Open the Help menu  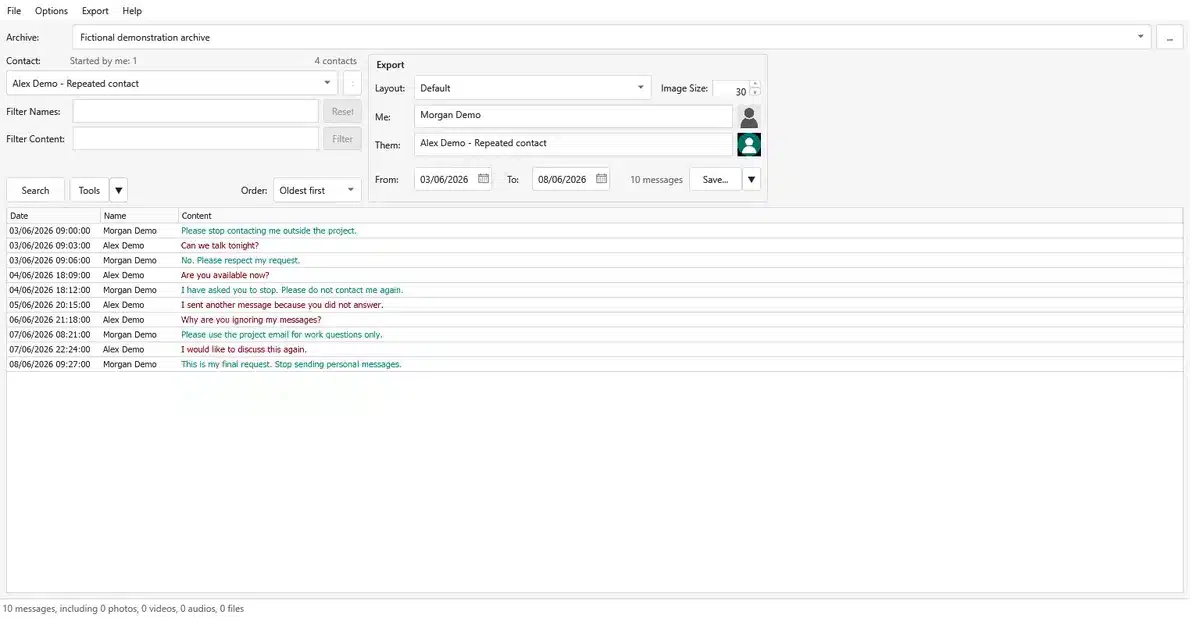pyautogui.click(x=132, y=11)
